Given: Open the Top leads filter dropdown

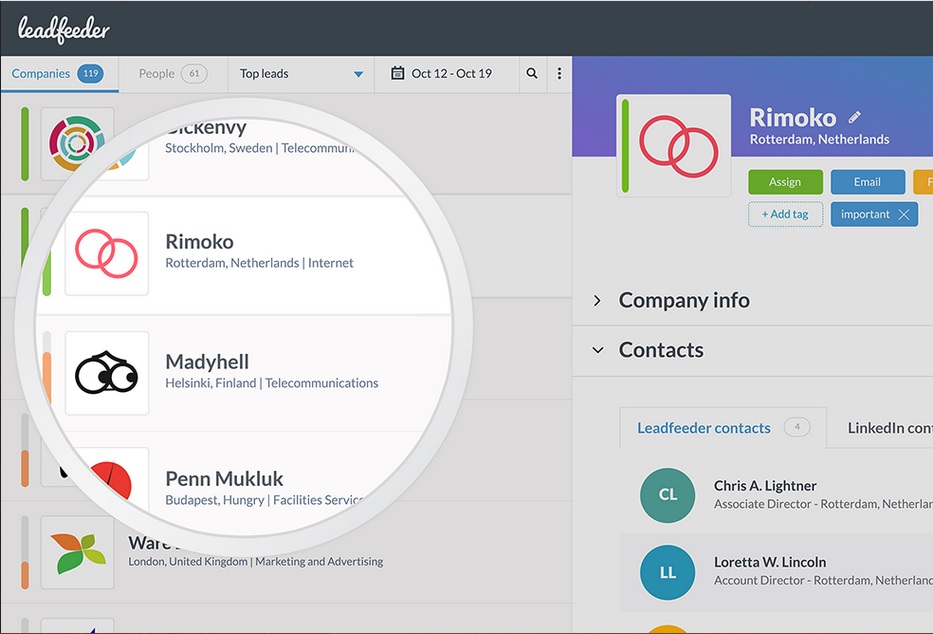Looking at the screenshot, I should 300,73.
